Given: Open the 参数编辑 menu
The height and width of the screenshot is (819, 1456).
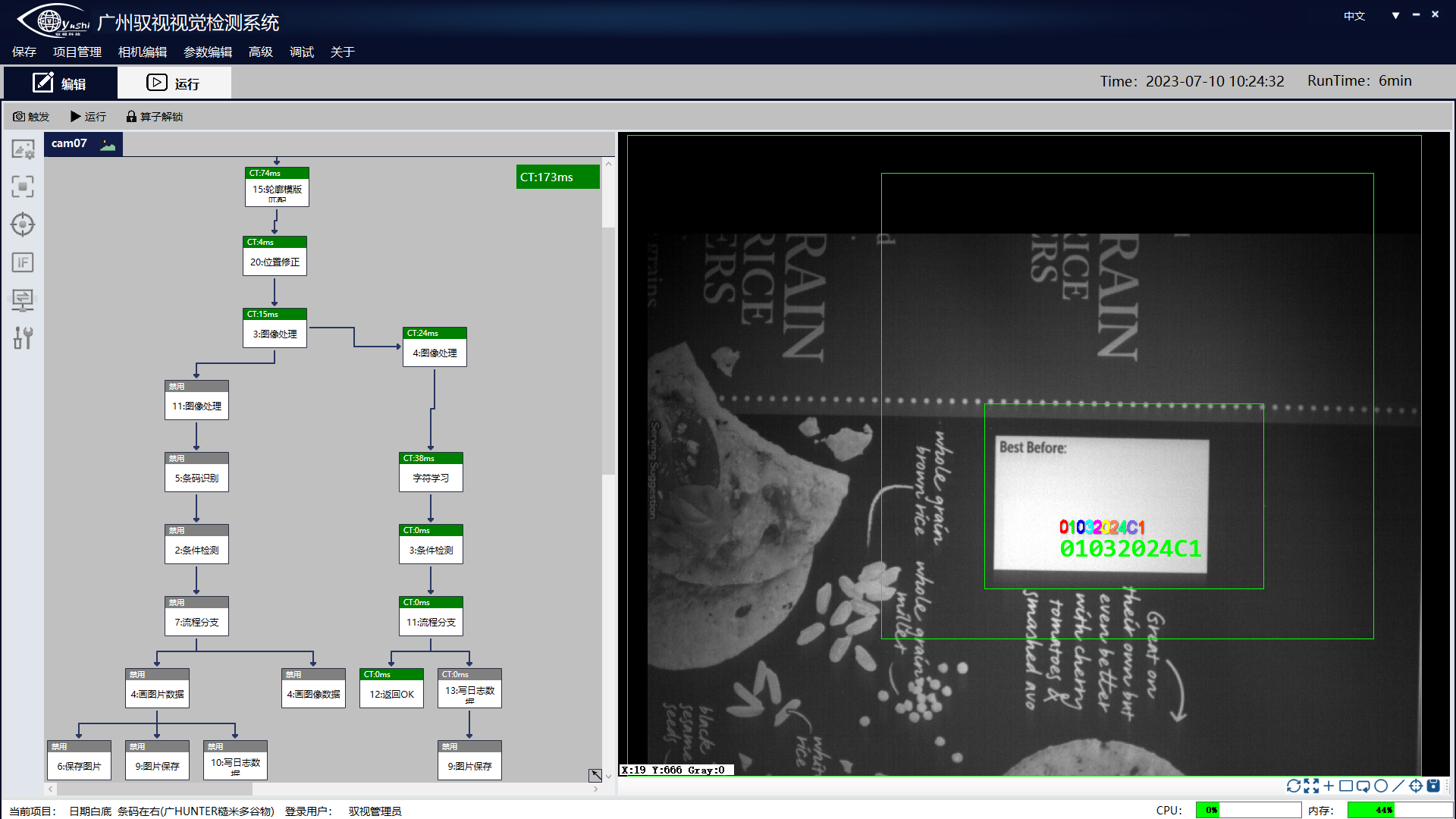Looking at the screenshot, I should tap(208, 52).
